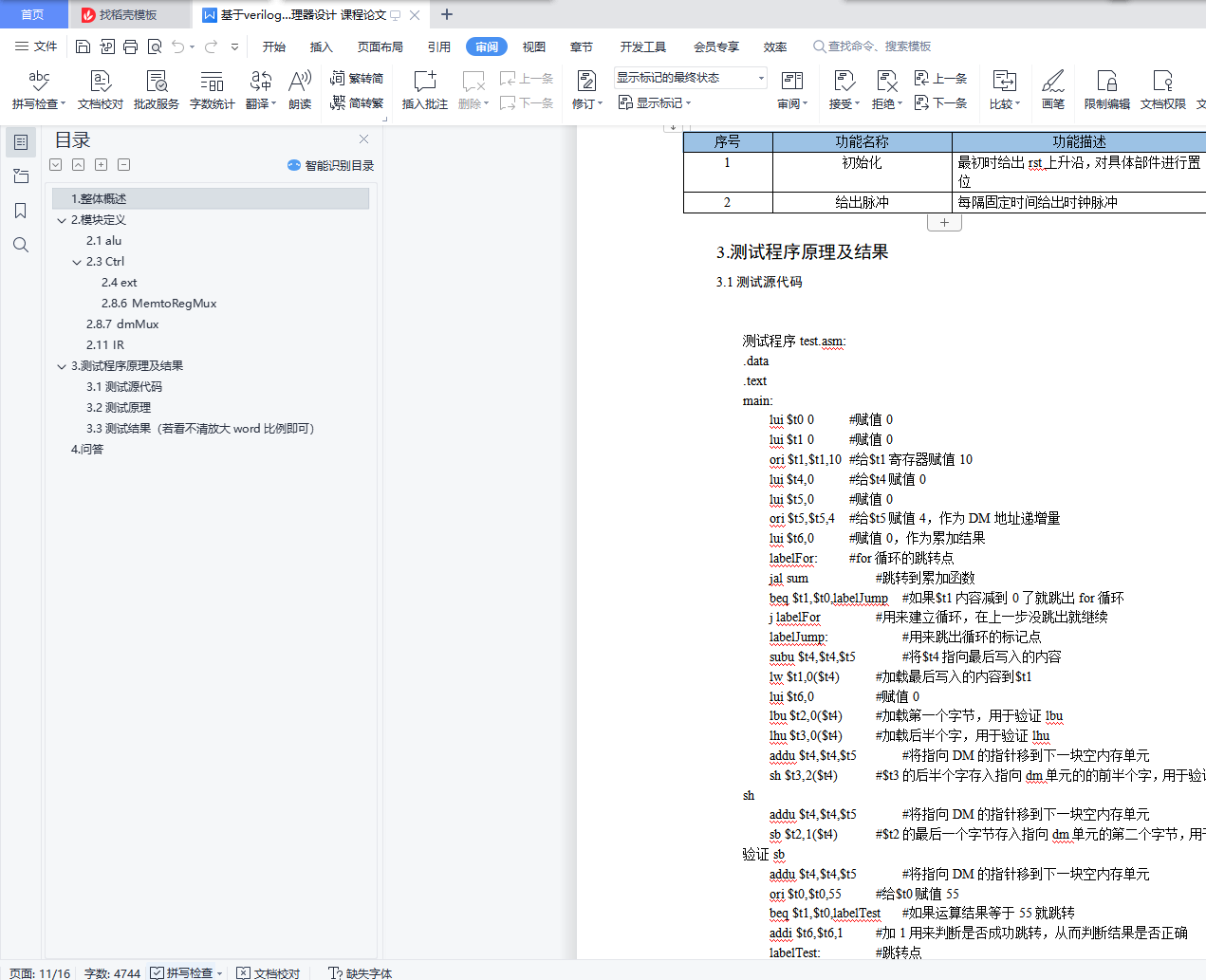Open 限制编辑 restrict editing
1206x980 pixels.
pos(1107,90)
